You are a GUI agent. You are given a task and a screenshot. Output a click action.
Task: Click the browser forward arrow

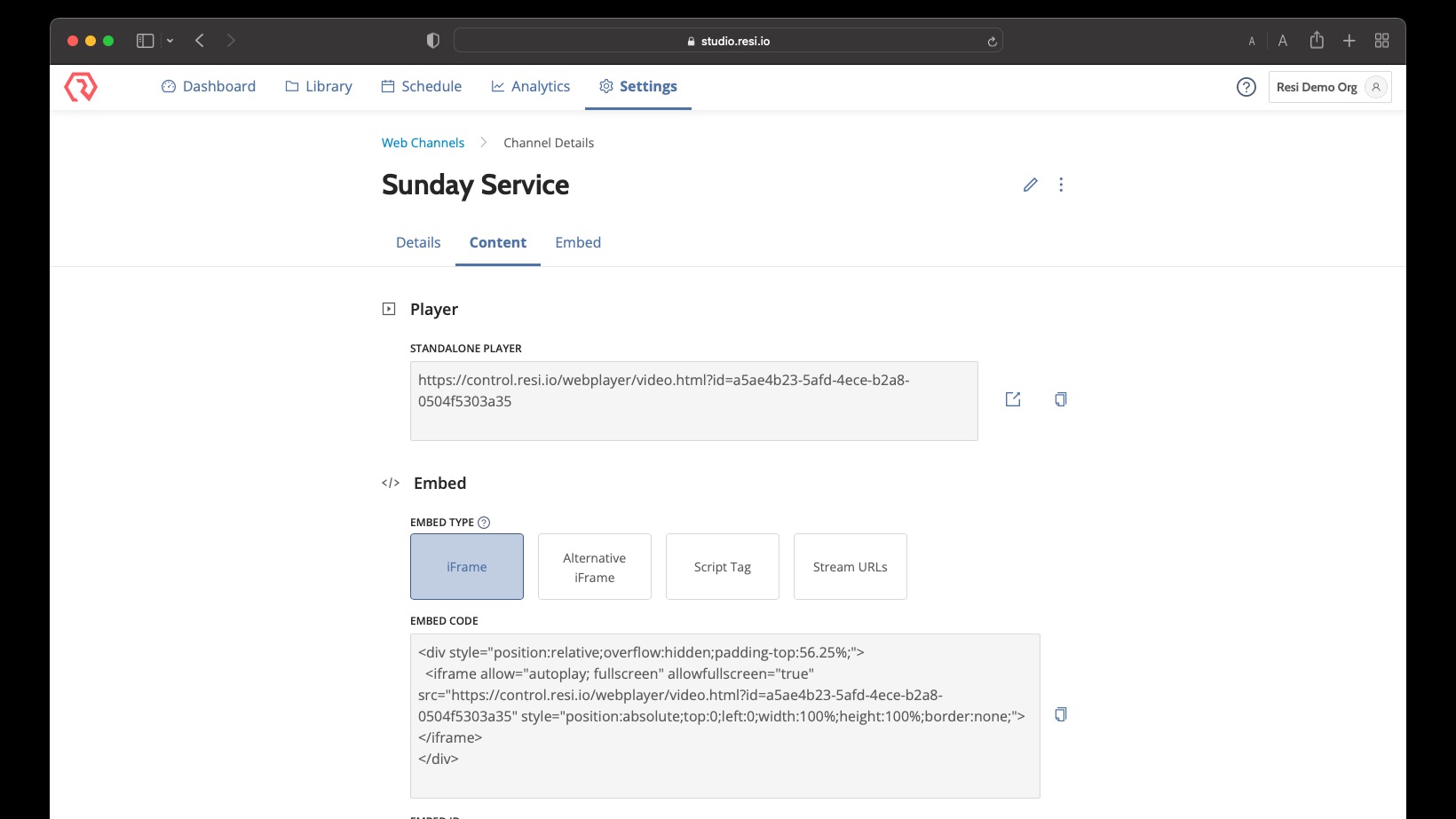(231, 41)
